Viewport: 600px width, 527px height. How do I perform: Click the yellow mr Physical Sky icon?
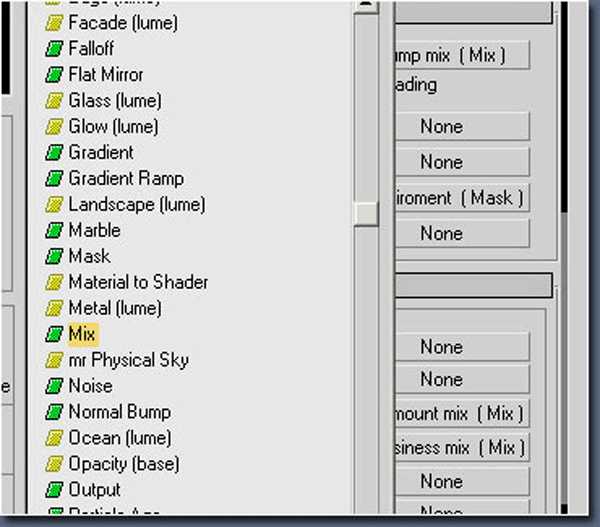coord(54,360)
